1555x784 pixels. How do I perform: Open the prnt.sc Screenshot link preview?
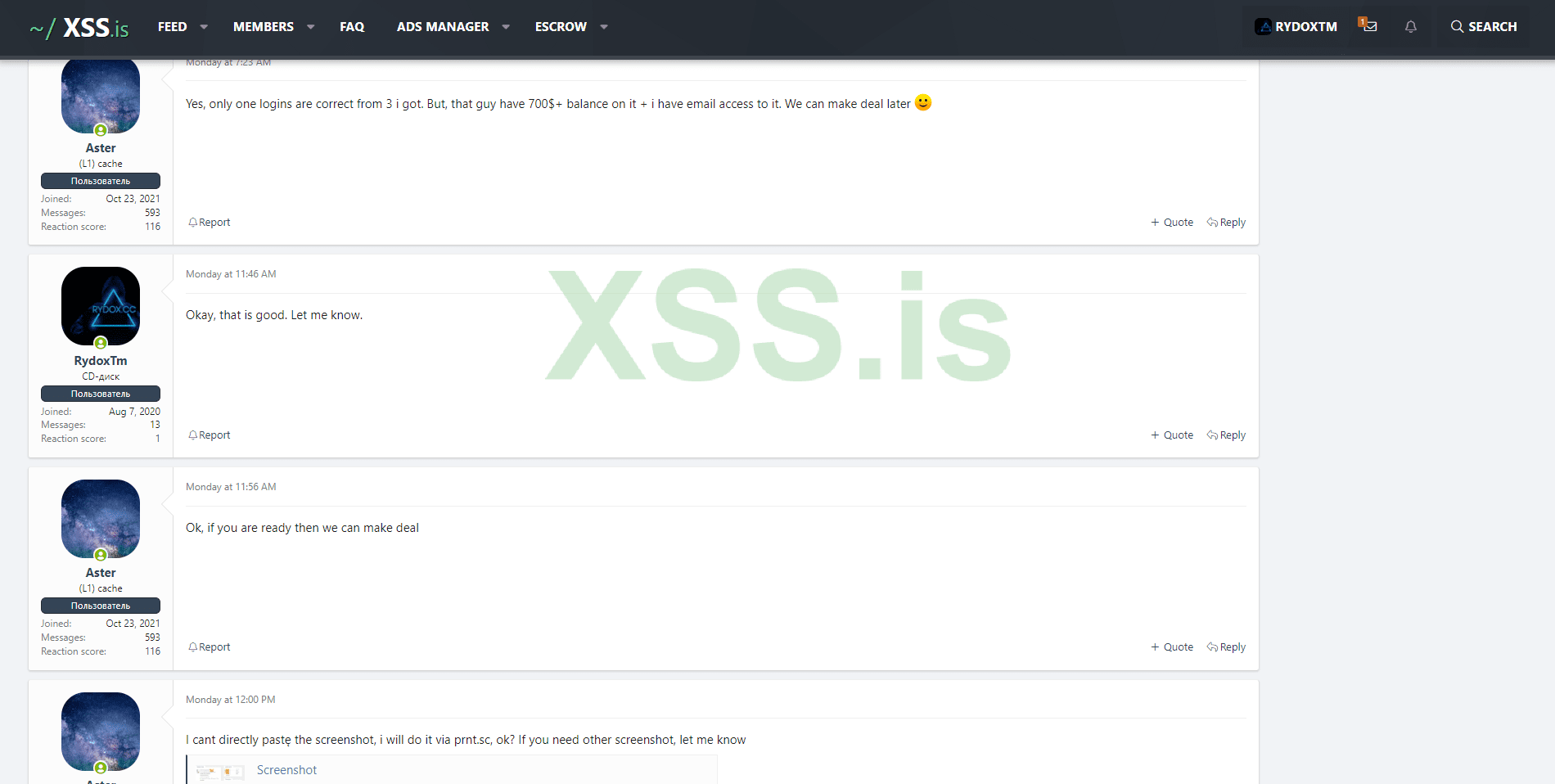(286, 770)
